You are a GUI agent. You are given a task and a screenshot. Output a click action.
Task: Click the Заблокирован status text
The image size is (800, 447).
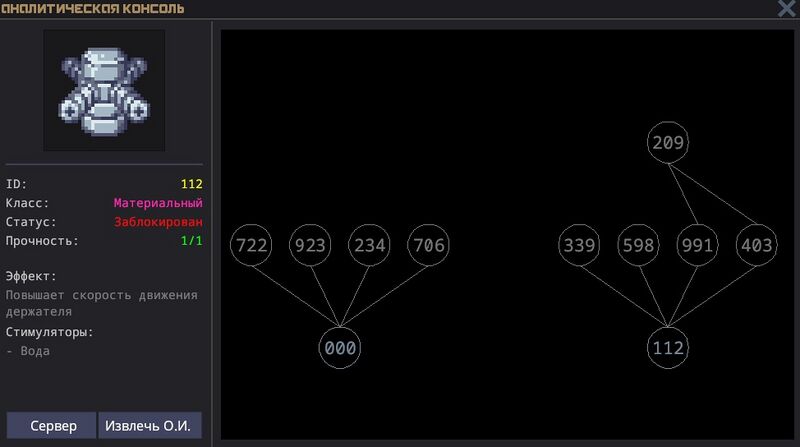pyautogui.click(x=158, y=222)
